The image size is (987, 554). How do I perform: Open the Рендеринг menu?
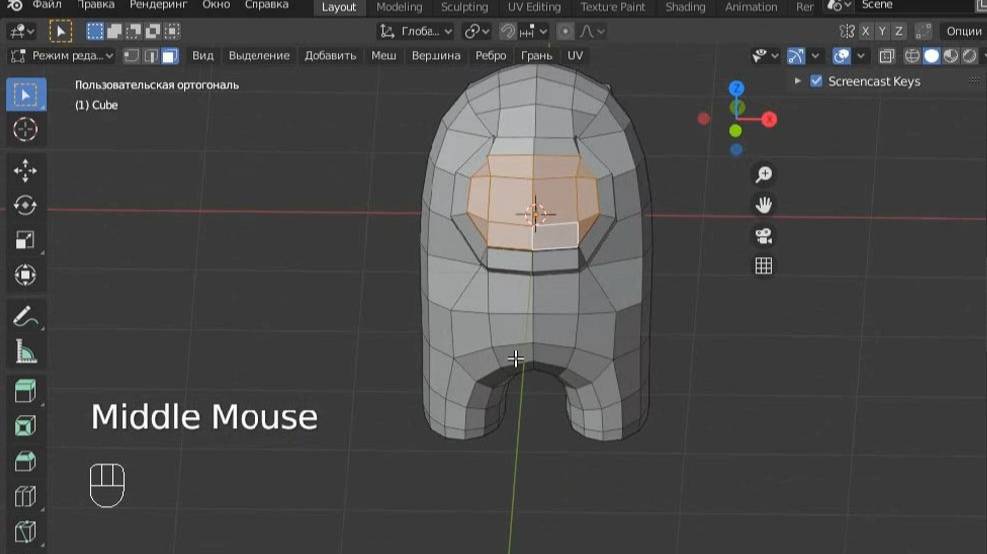coord(158,5)
